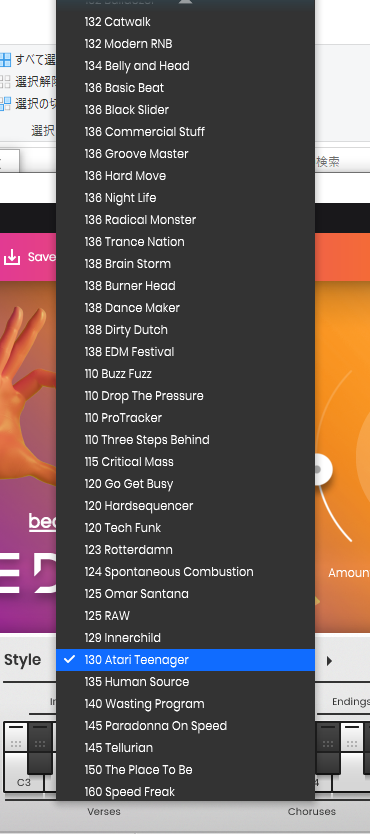Screen dimensions: 370x834
Task: Click the next style right arrow
Action: (330, 661)
